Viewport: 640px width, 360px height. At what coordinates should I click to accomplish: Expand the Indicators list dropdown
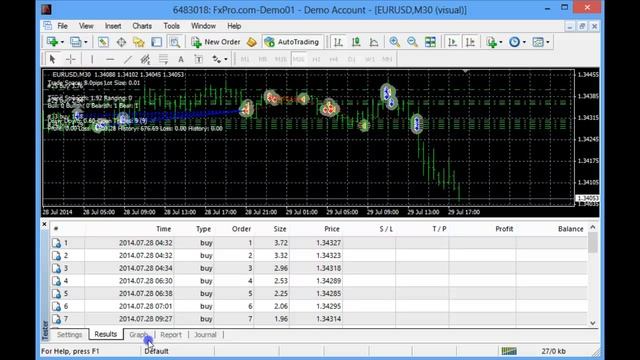[x=501, y=42]
